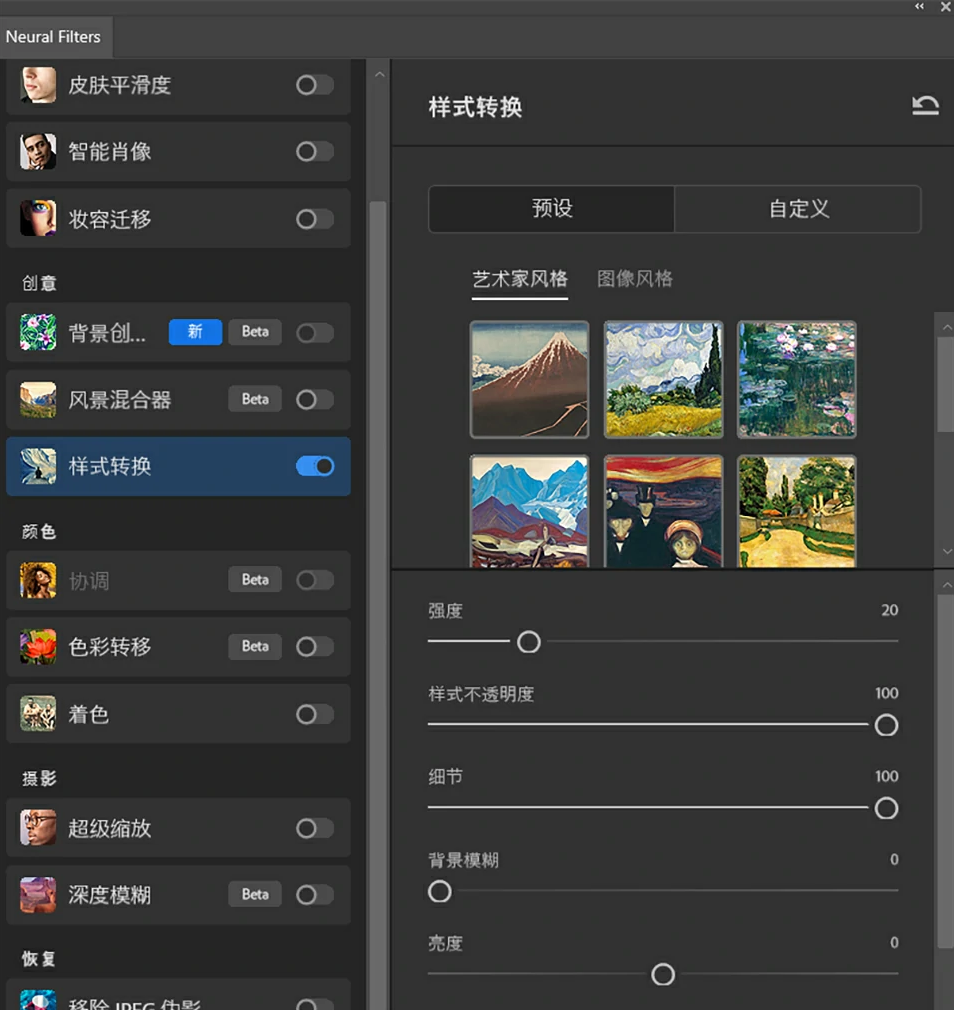Click the 色彩转移 flower icon
The width and height of the screenshot is (954, 1010).
coord(38,647)
